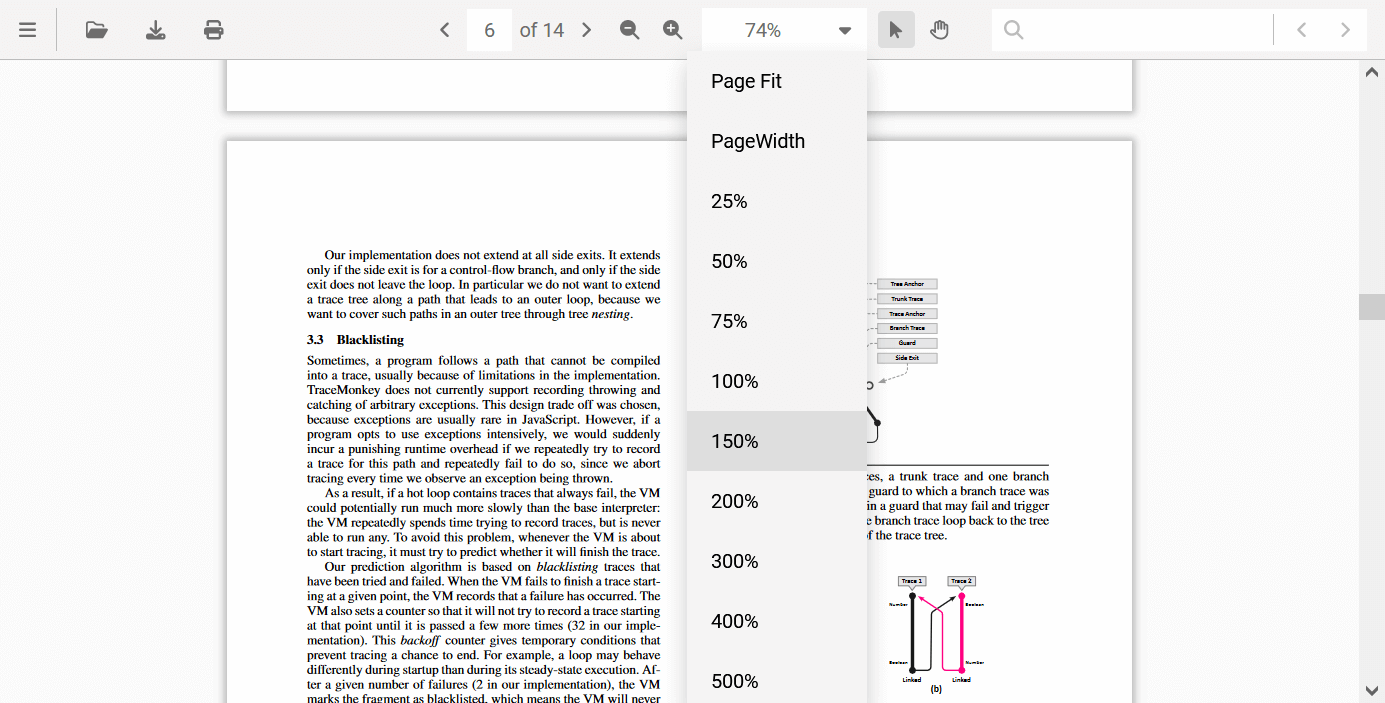Image resolution: width=1385 pixels, height=703 pixels.
Task: Choose PageWidth from the zoom list
Action: 758,141
